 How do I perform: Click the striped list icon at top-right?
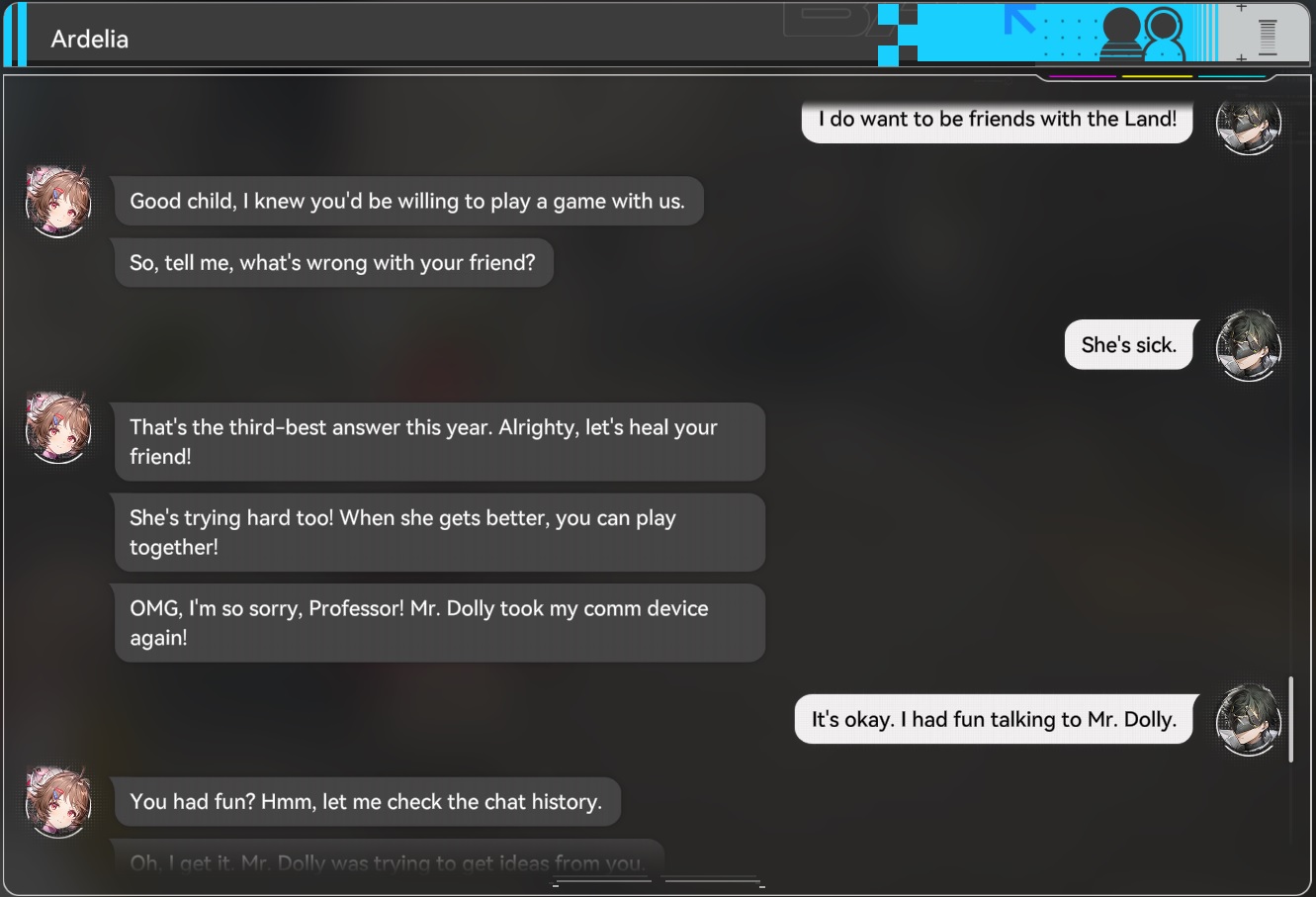pos(1268,36)
